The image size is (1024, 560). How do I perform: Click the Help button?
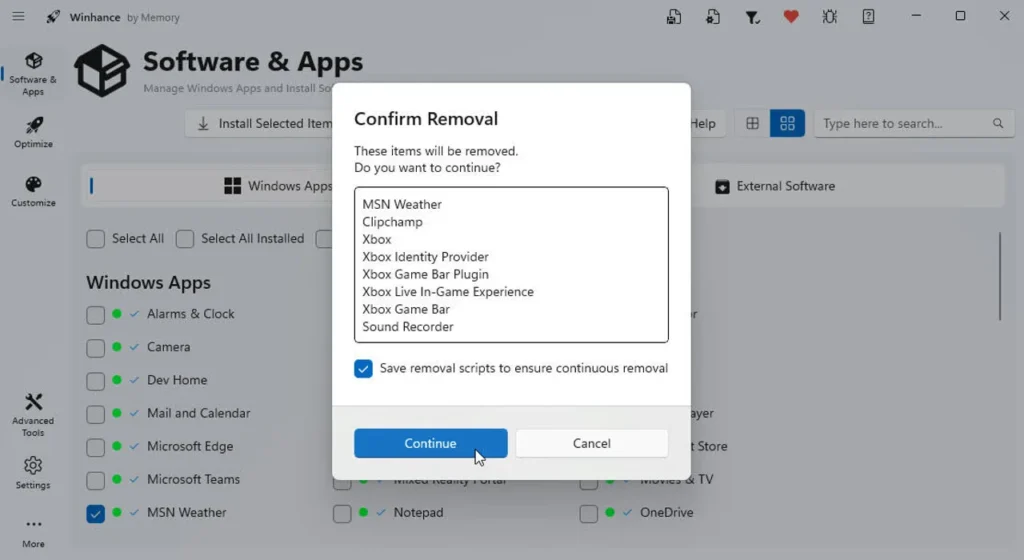(706, 123)
